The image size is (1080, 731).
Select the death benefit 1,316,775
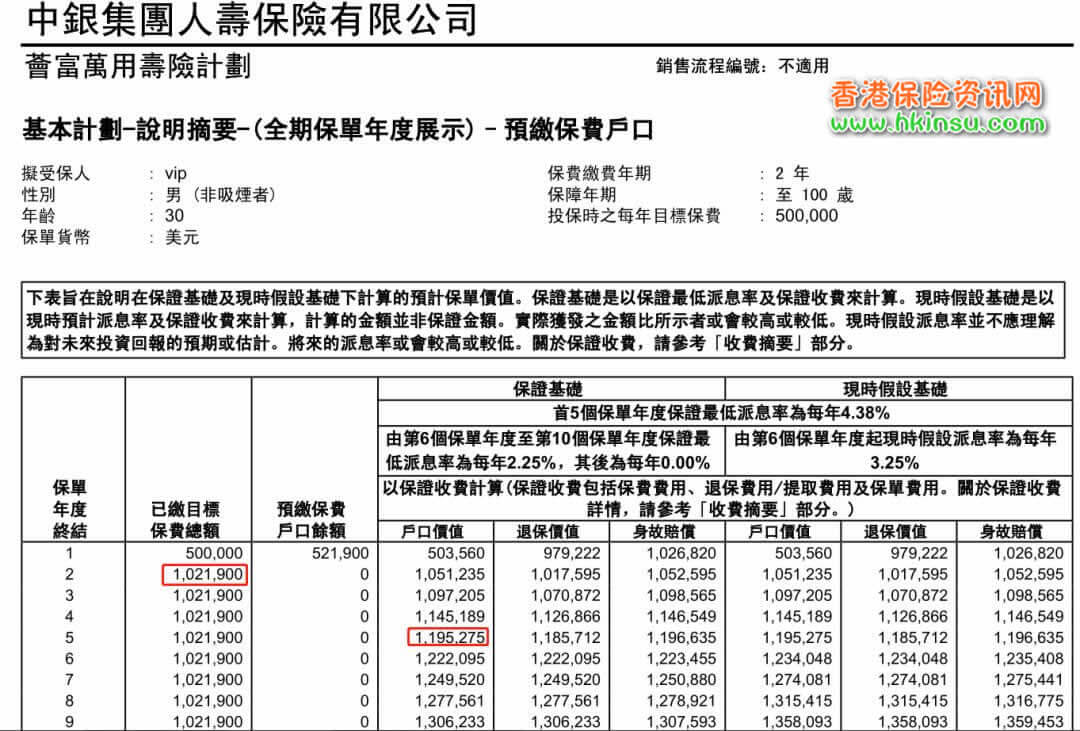pos(1028,701)
